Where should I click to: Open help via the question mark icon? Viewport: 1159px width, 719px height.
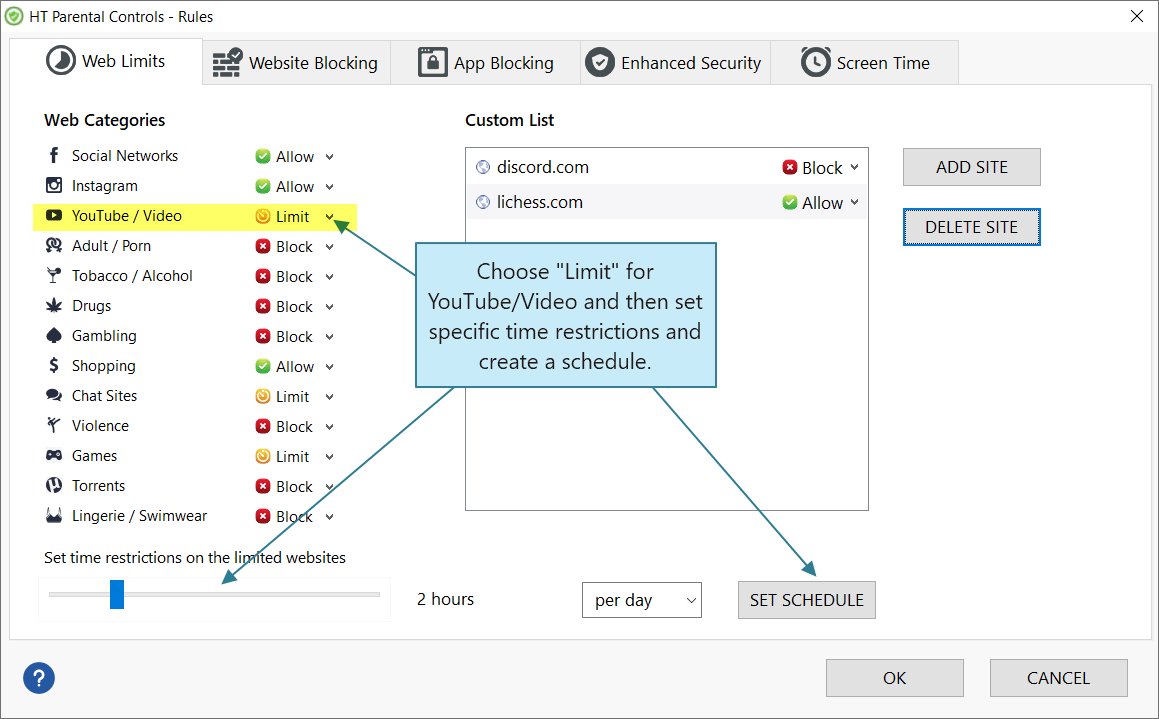pos(38,678)
